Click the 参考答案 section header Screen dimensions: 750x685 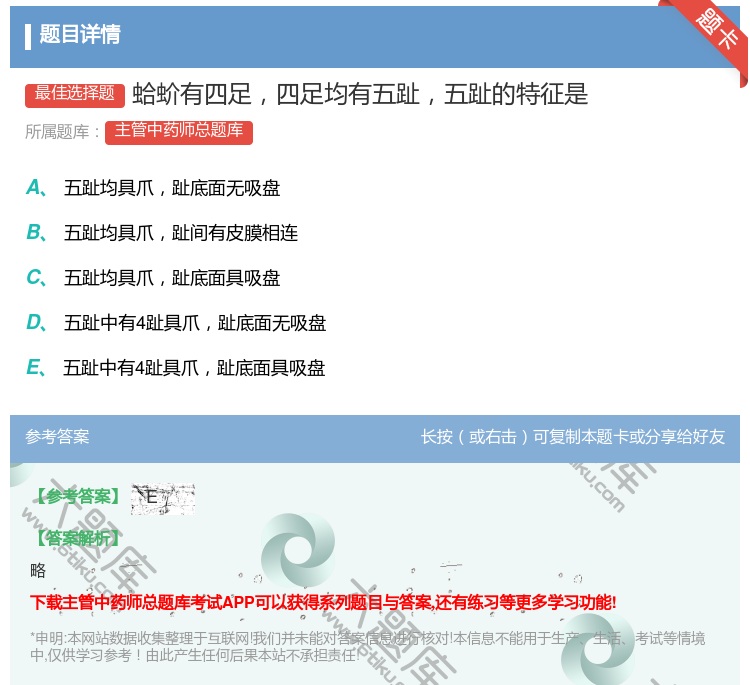(x=57, y=437)
